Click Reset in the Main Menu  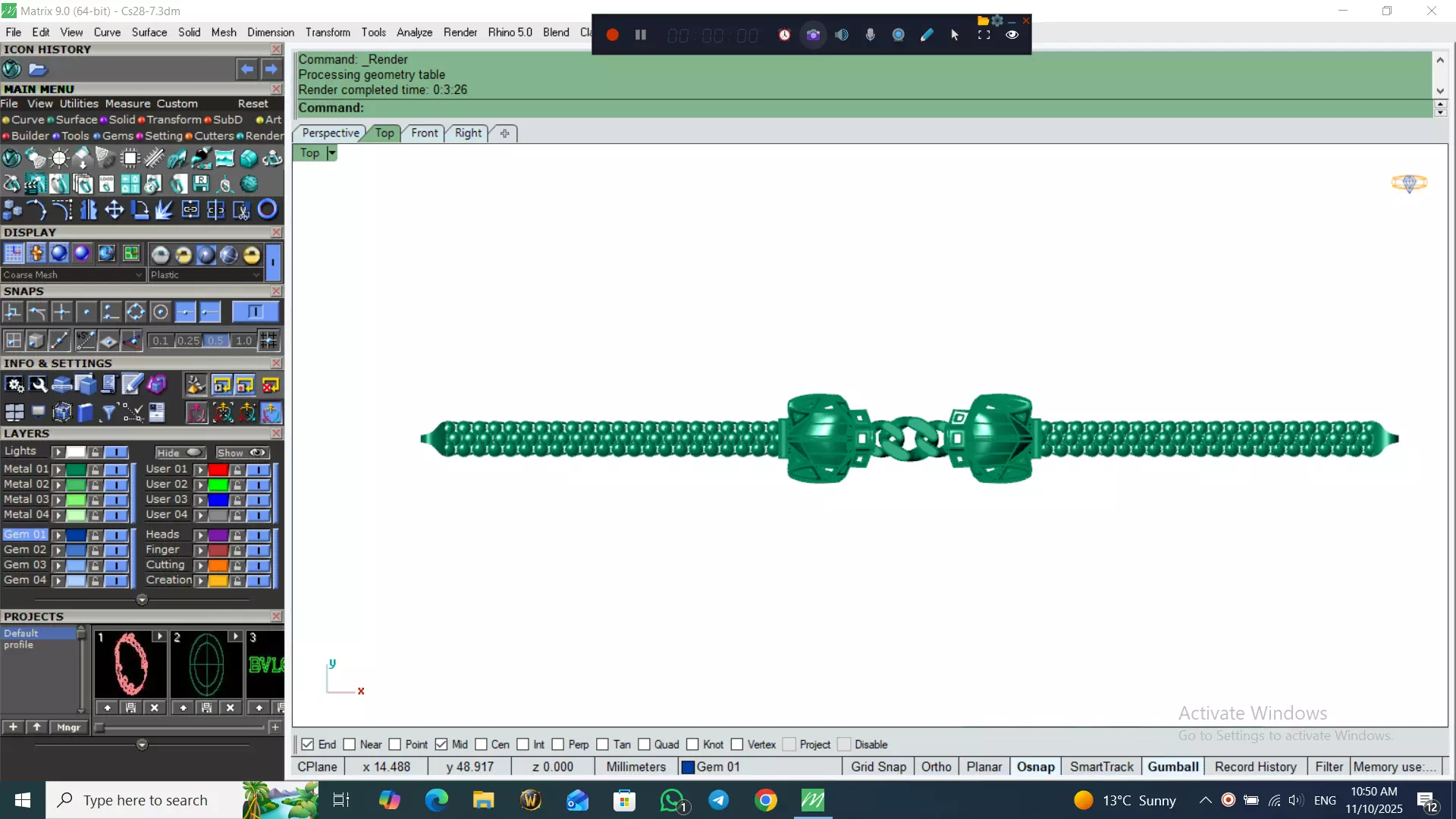(x=253, y=104)
